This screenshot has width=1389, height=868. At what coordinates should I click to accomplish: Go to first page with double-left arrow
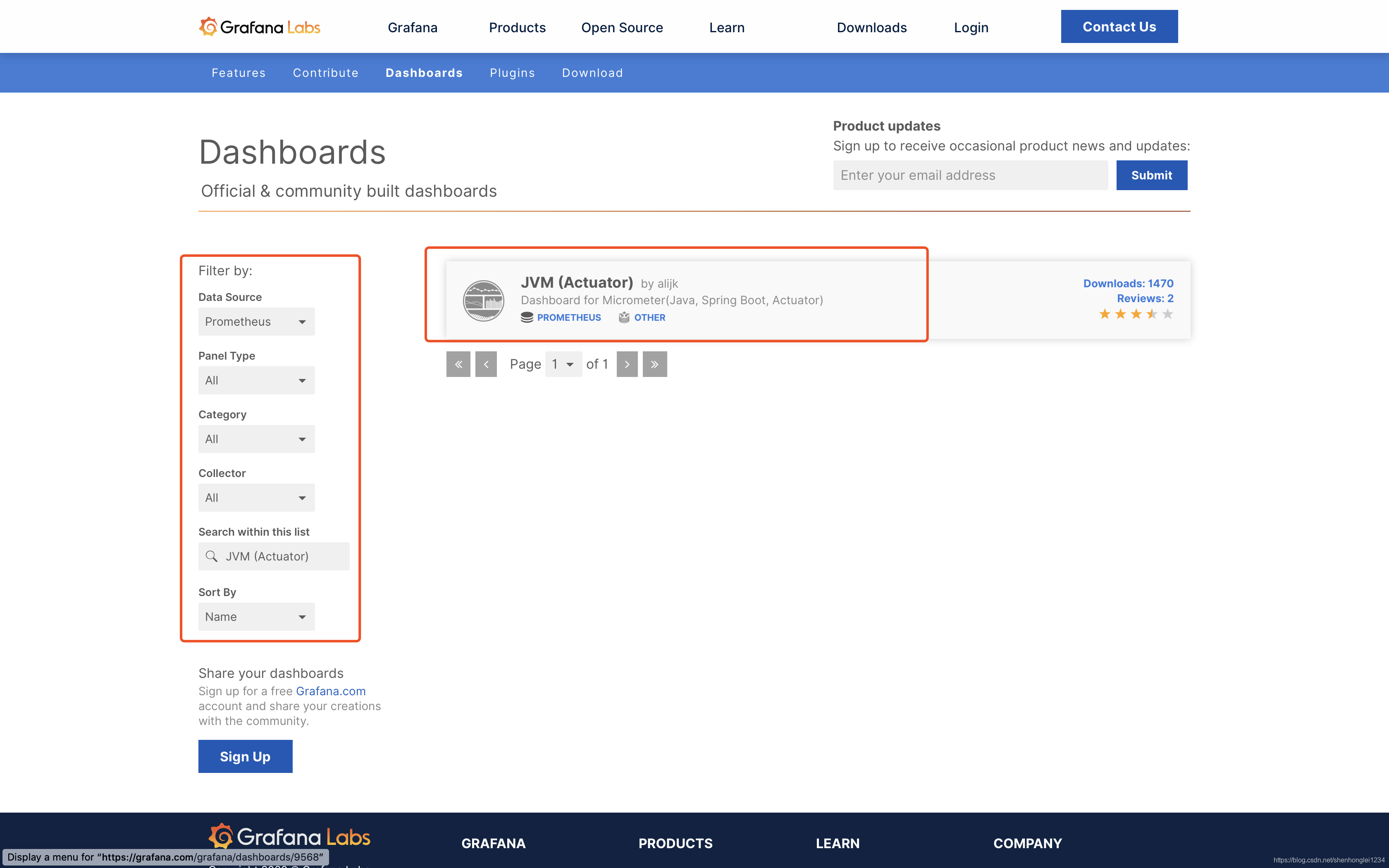coord(458,364)
